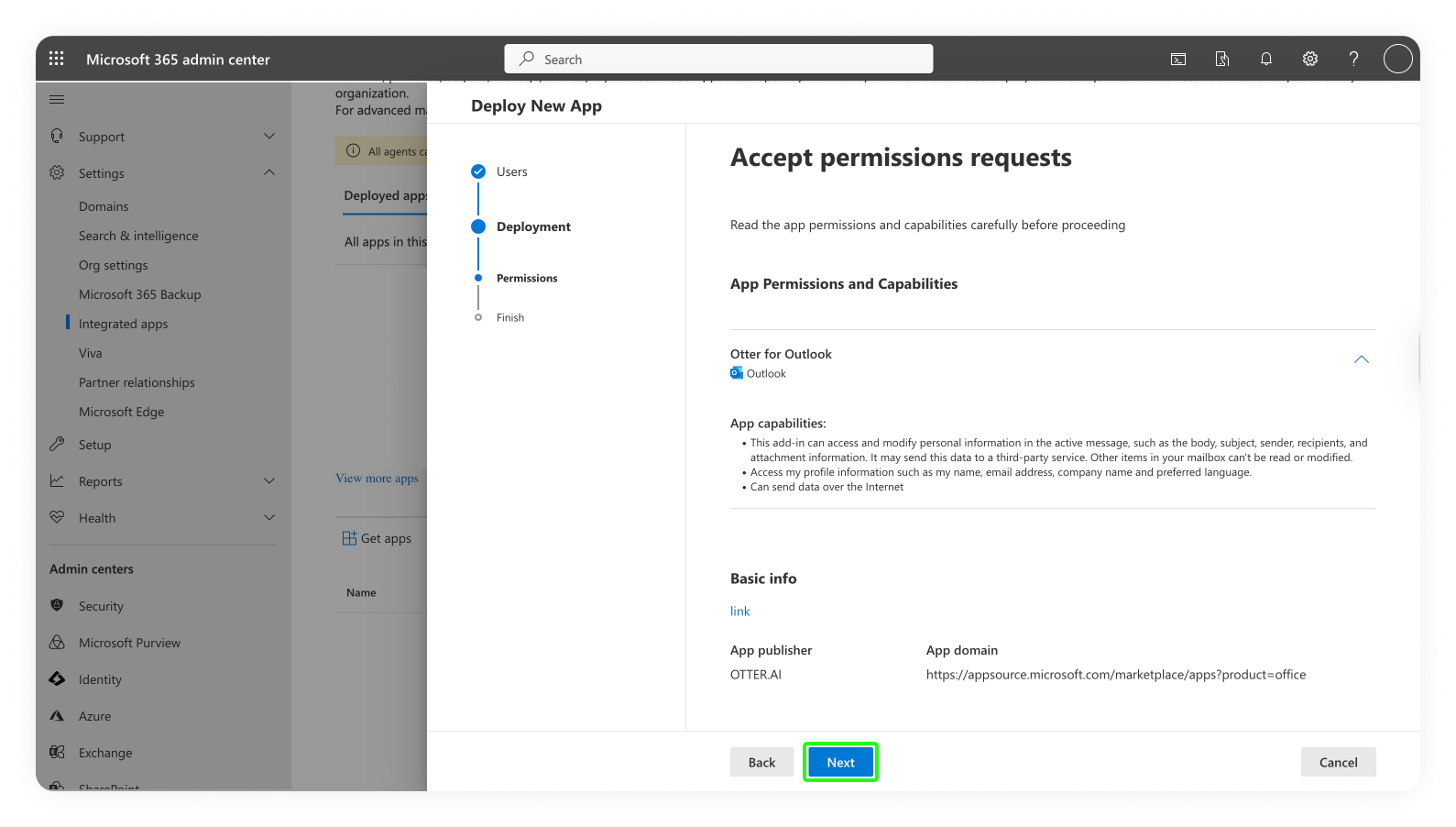Toggle the hamburger navigation menu
Screen dimensions: 1456x827
point(57,99)
